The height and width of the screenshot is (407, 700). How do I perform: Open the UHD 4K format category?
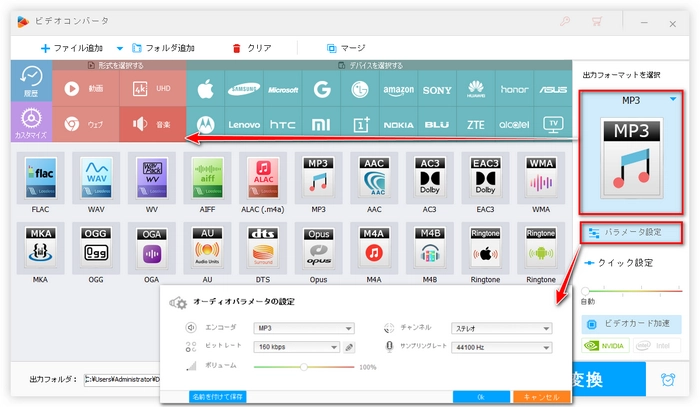[153, 88]
